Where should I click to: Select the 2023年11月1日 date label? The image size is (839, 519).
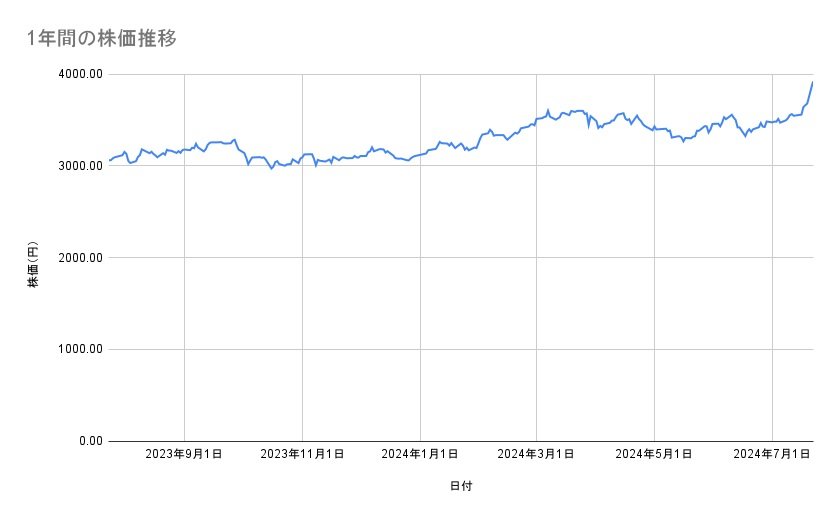[x=302, y=455]
